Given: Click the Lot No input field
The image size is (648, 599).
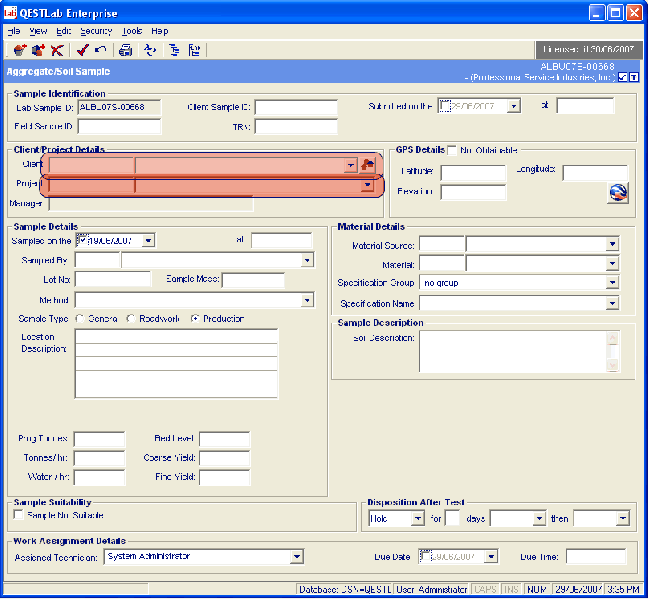Looking at the screenshot, I should point(113,279).
